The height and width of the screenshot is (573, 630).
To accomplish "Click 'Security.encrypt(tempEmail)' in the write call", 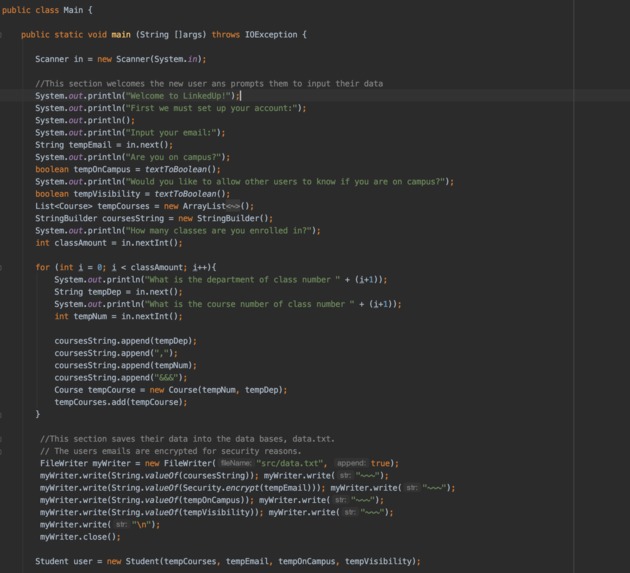I will coord(249,488).
